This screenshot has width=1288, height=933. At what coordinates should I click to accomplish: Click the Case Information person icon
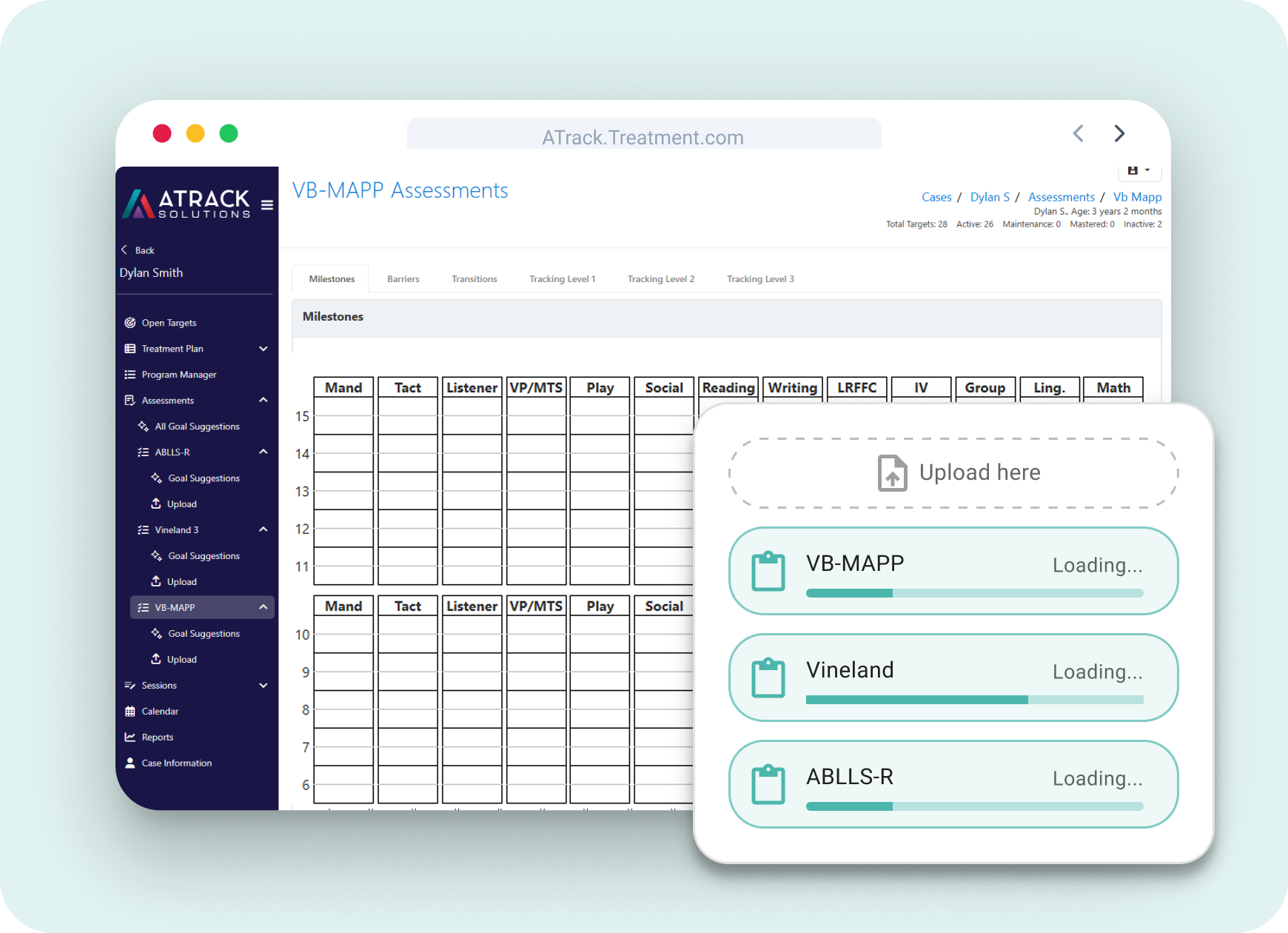tap(130, 763)
